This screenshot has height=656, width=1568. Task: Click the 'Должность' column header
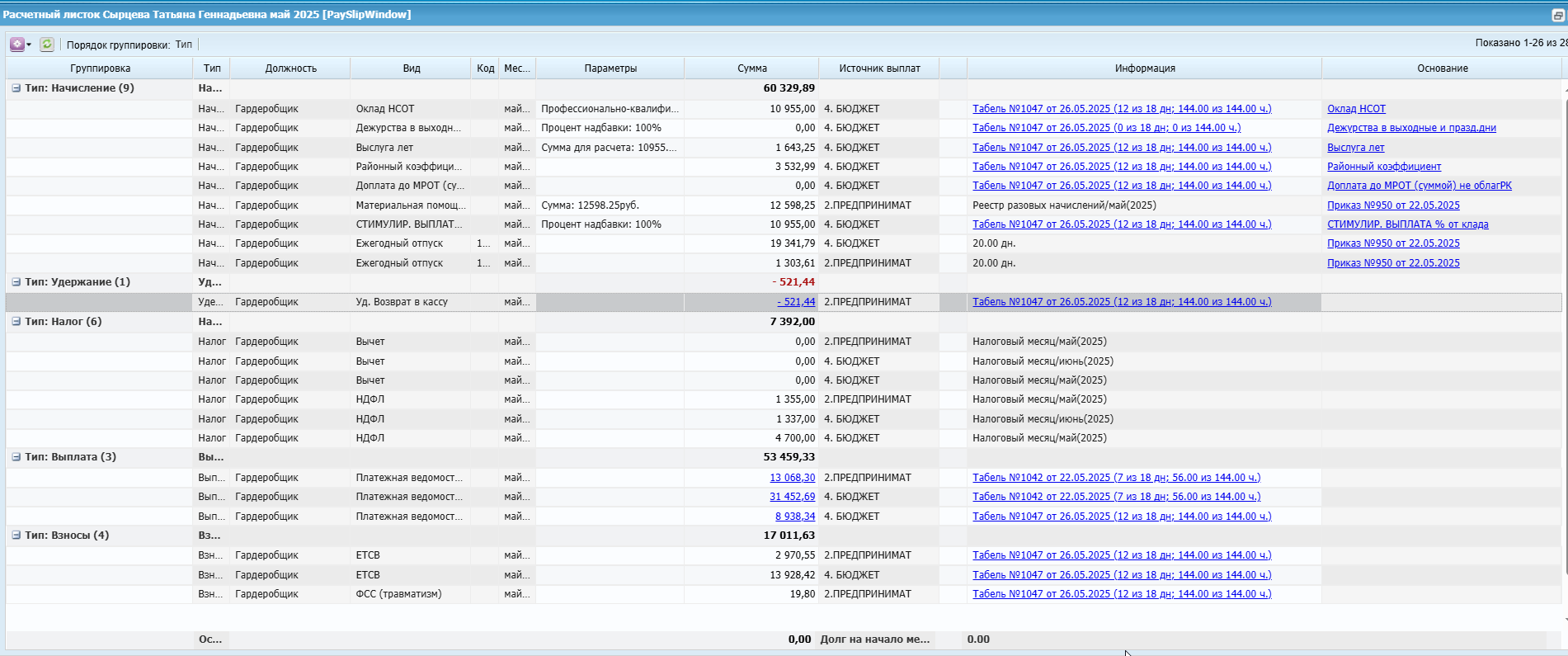point(290,68)
